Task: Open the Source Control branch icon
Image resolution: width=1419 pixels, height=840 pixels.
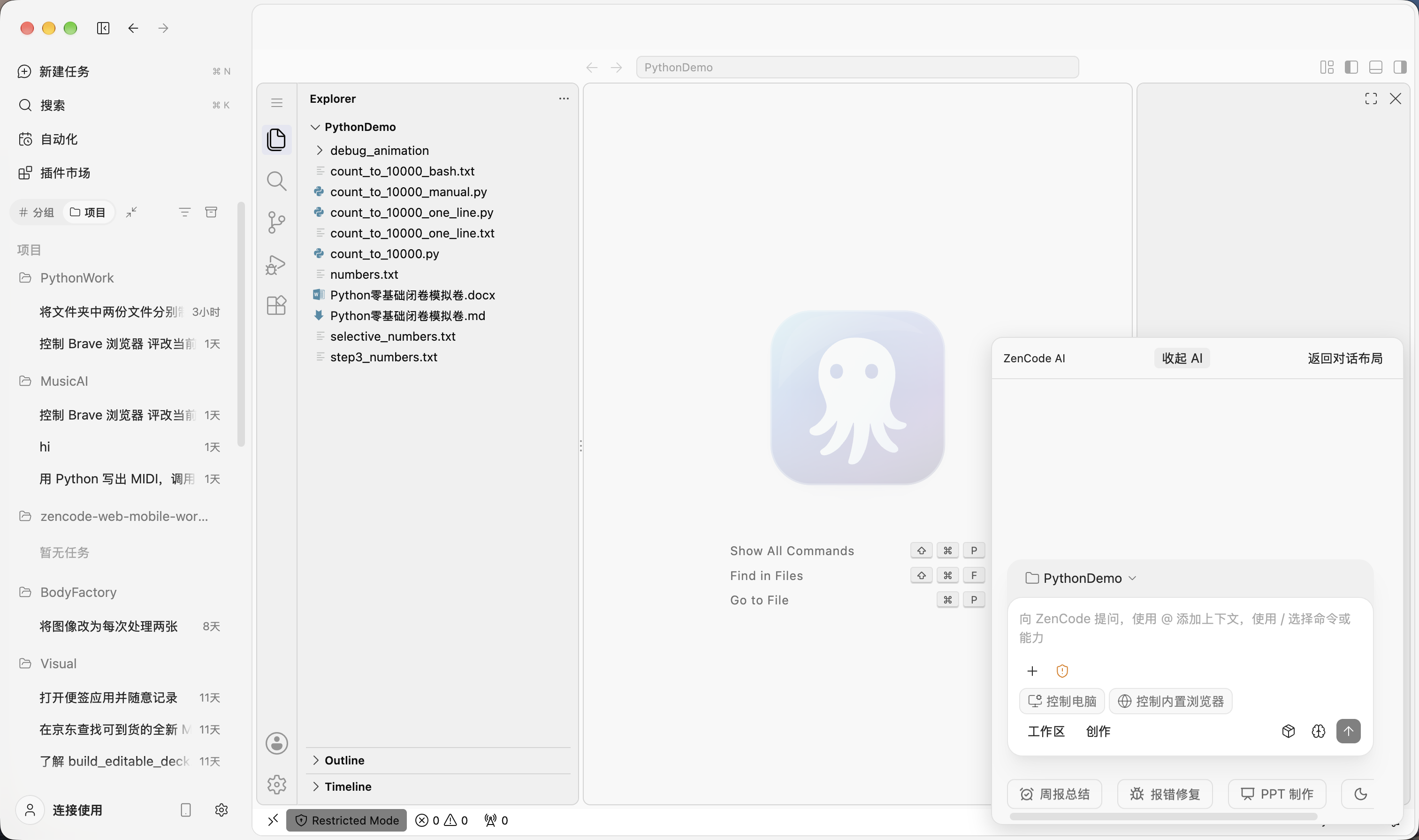Action: (276, 222)
